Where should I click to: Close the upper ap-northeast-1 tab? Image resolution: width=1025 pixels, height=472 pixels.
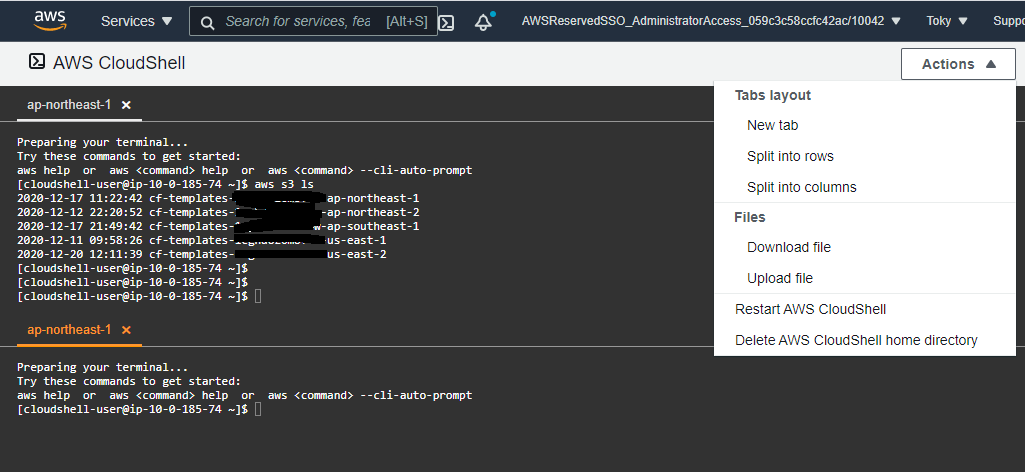126,105
